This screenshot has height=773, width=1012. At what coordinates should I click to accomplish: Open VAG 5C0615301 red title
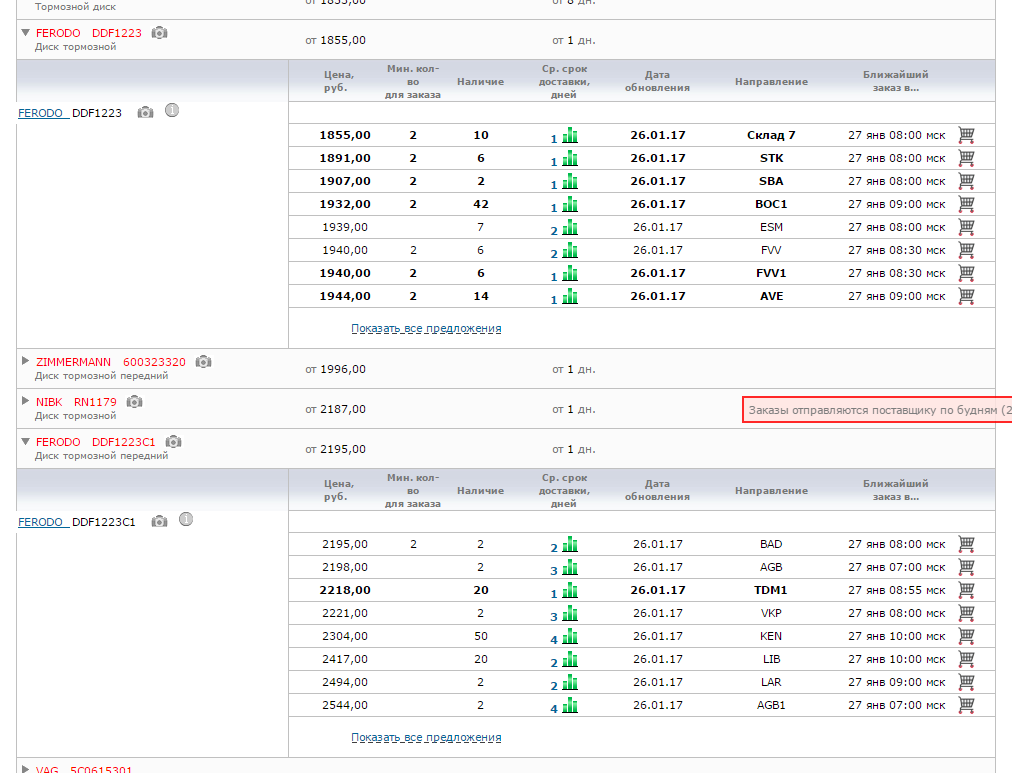point(84,769)
